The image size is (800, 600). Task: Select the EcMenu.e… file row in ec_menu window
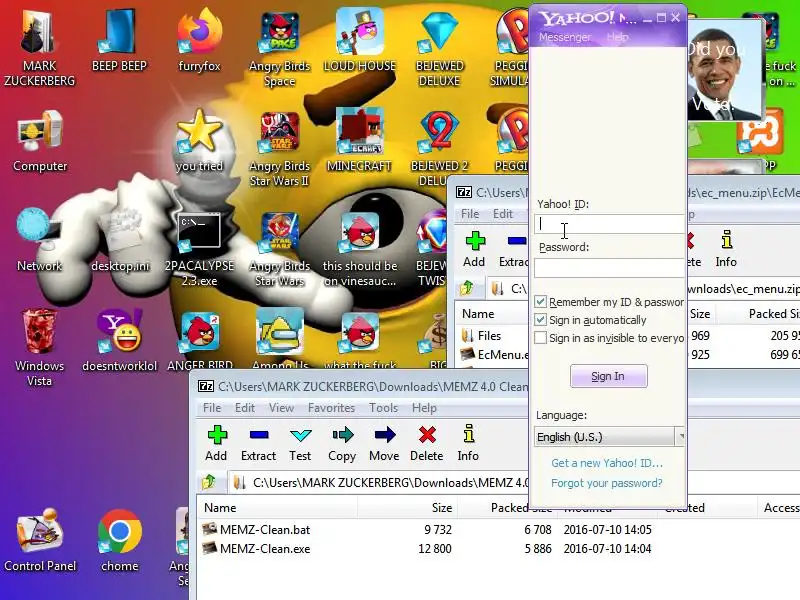tap(493, 354)
